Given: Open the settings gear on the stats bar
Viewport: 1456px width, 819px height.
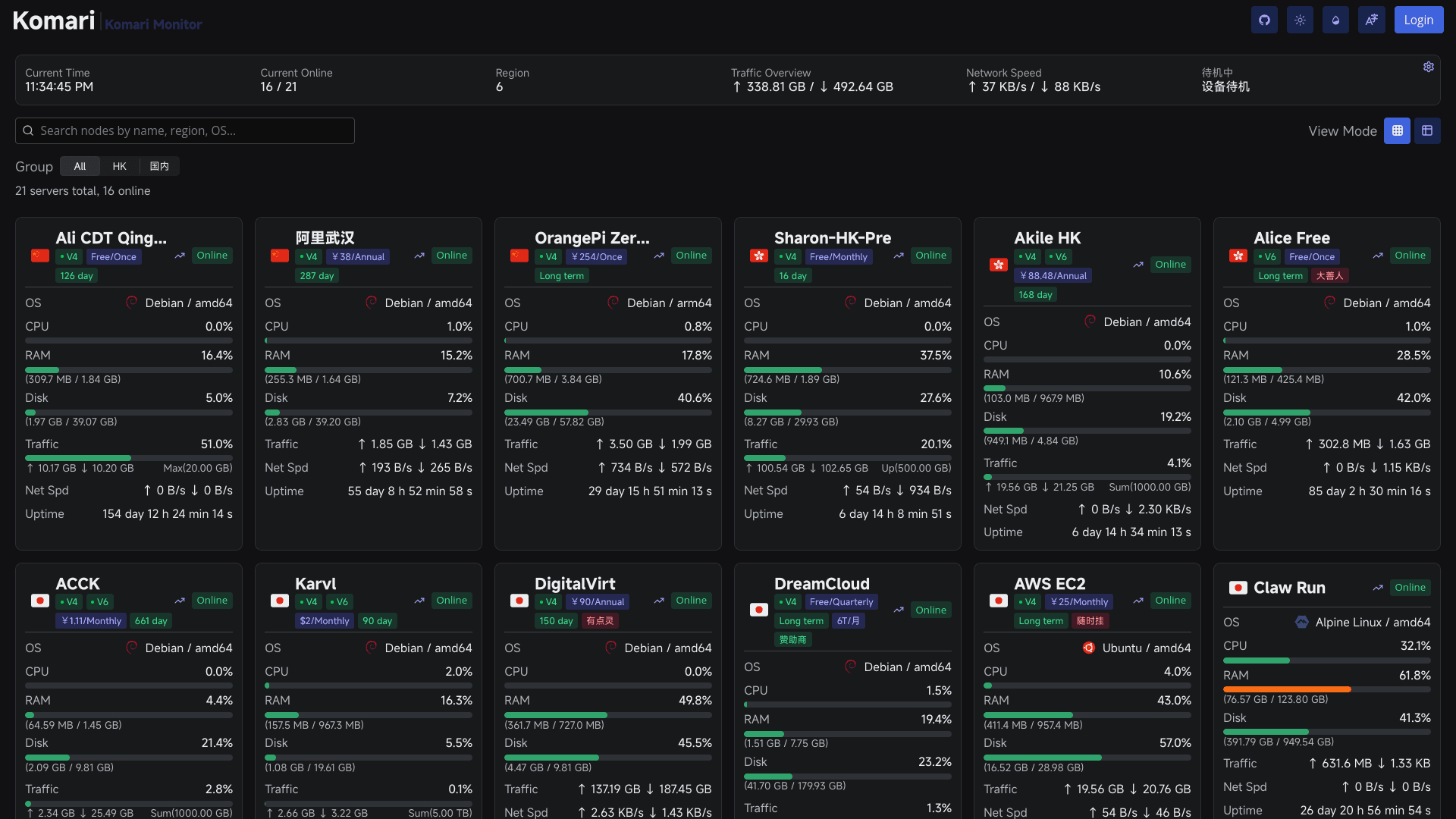Looking at the screenshot, I should click(x=1429, y=67).
